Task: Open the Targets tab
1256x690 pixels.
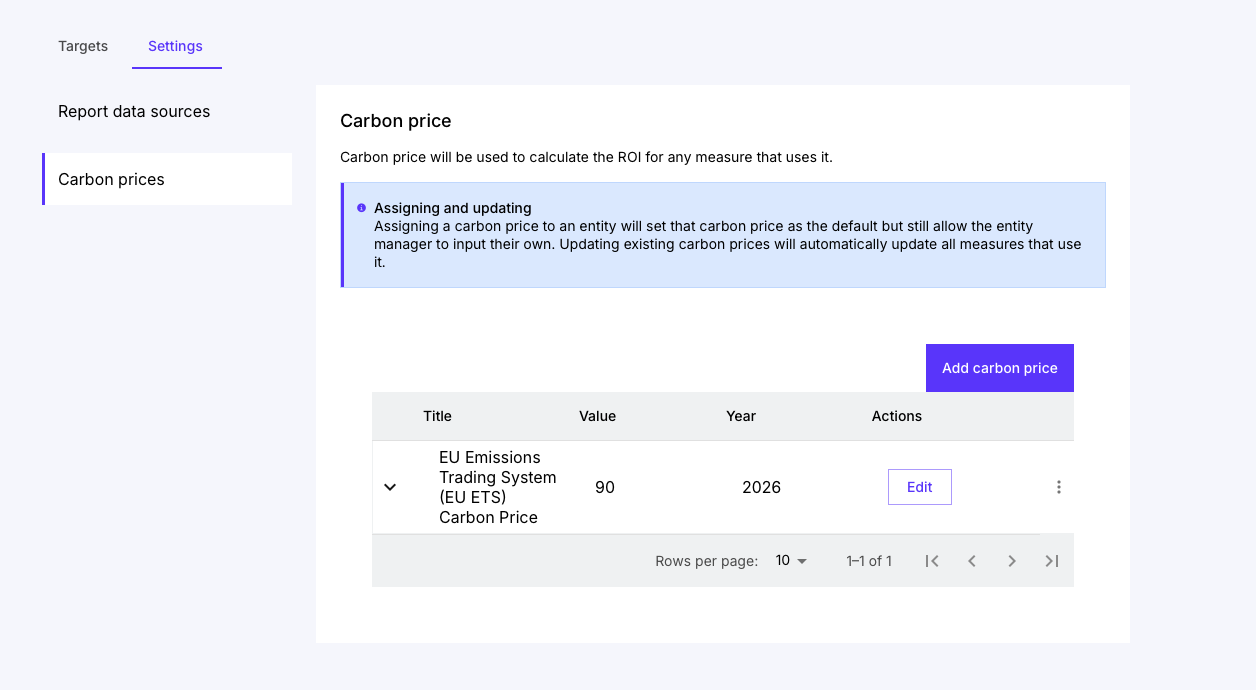Action: (x=83, y=46)
